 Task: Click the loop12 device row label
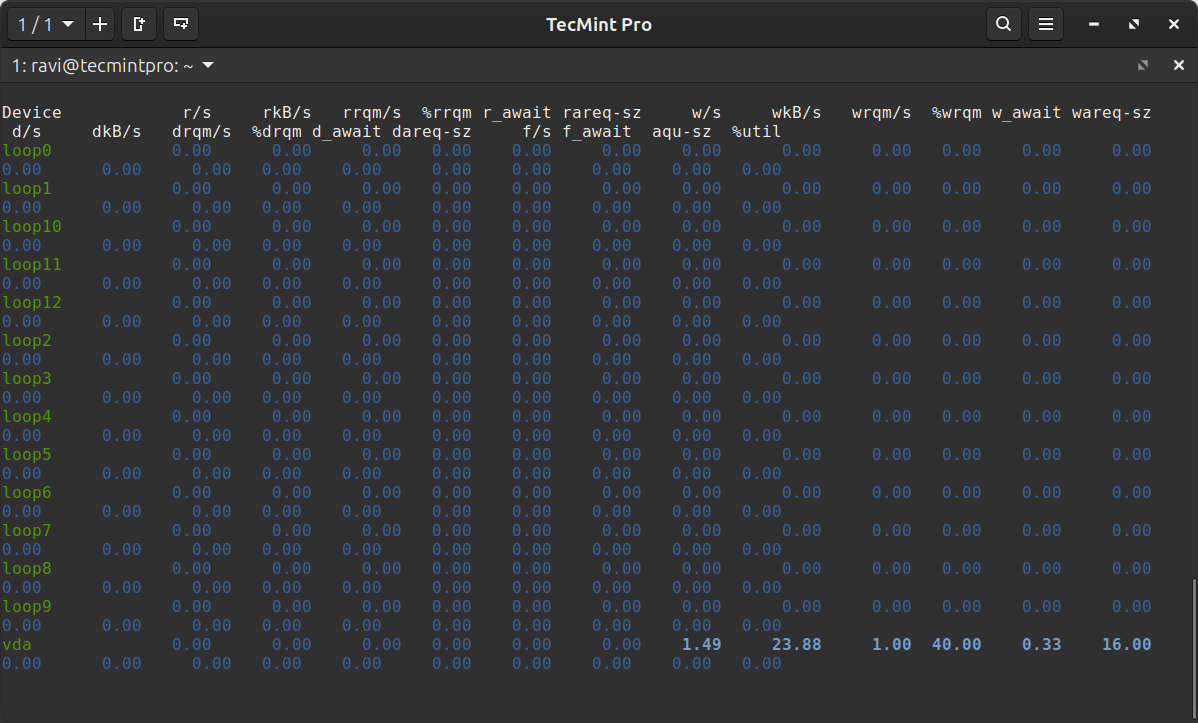tap(32, 303)
